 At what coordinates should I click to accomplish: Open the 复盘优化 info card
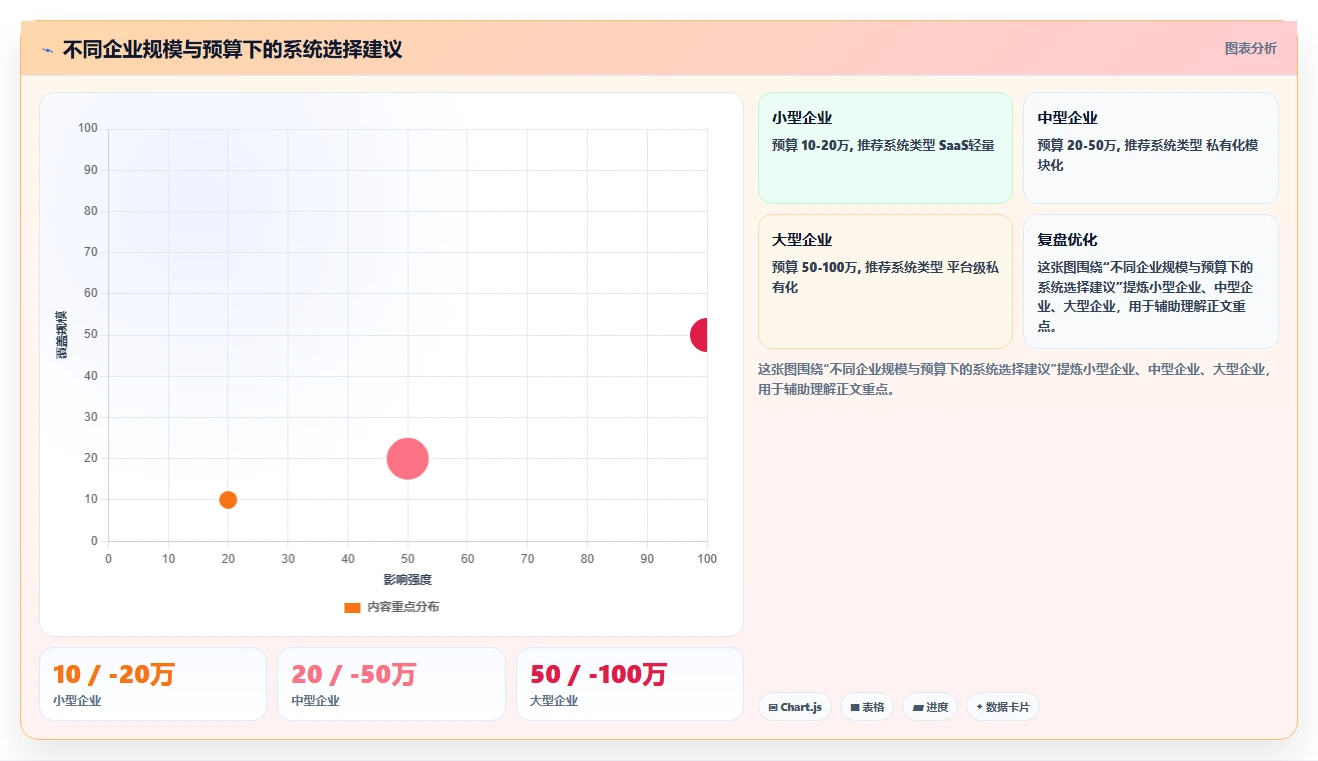click(1150, 281)
